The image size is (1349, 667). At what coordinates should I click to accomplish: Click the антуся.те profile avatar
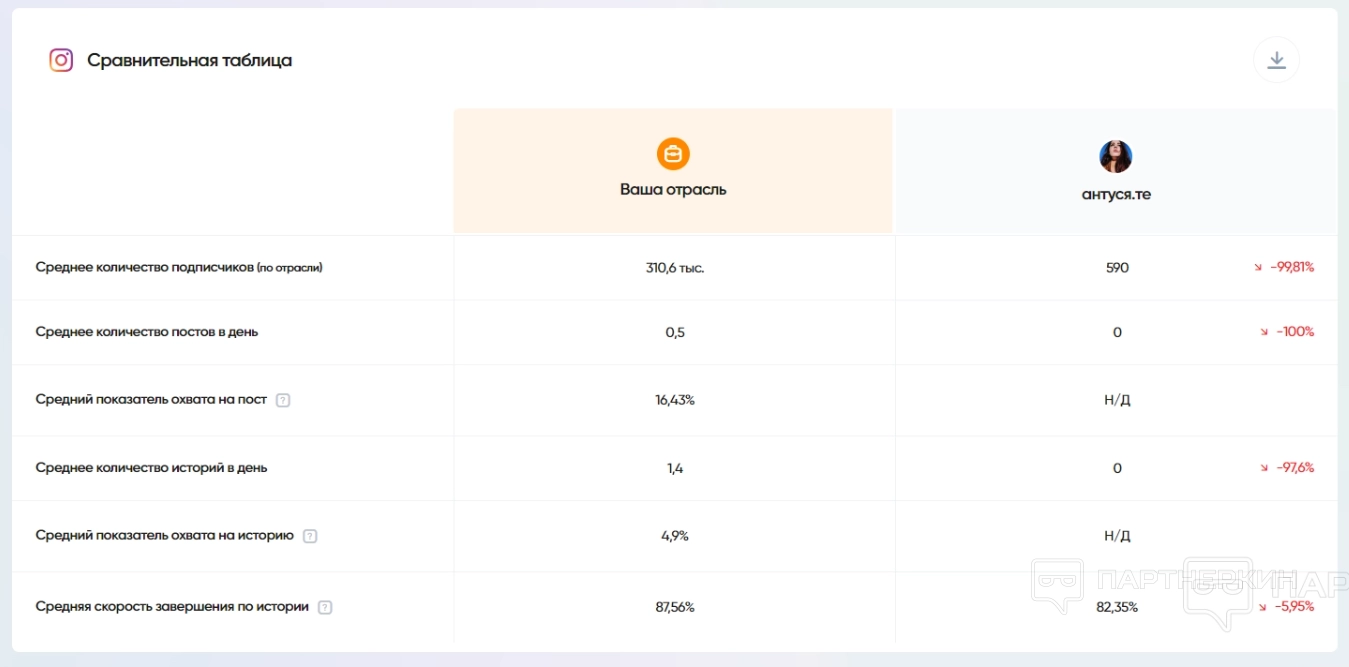click(1115, 157)
